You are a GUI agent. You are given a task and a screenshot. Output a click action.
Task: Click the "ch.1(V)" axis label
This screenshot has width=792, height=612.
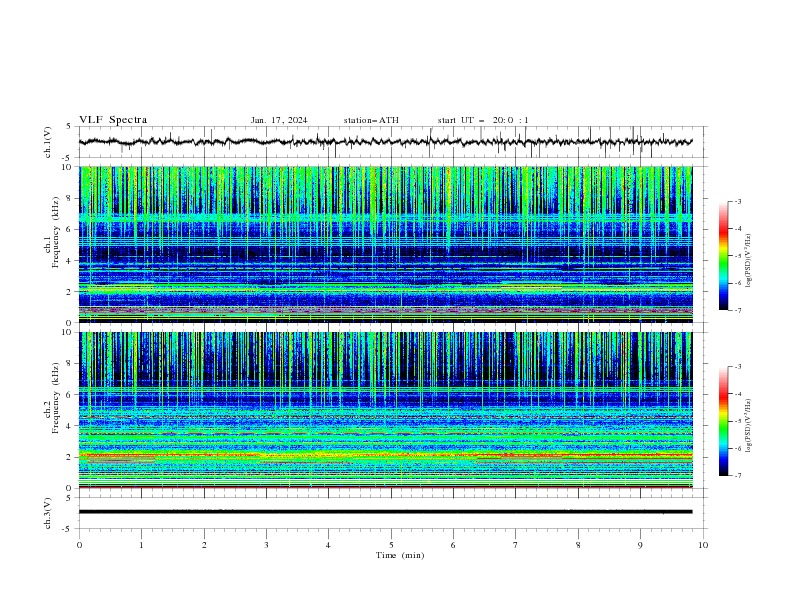click(48, 142)
